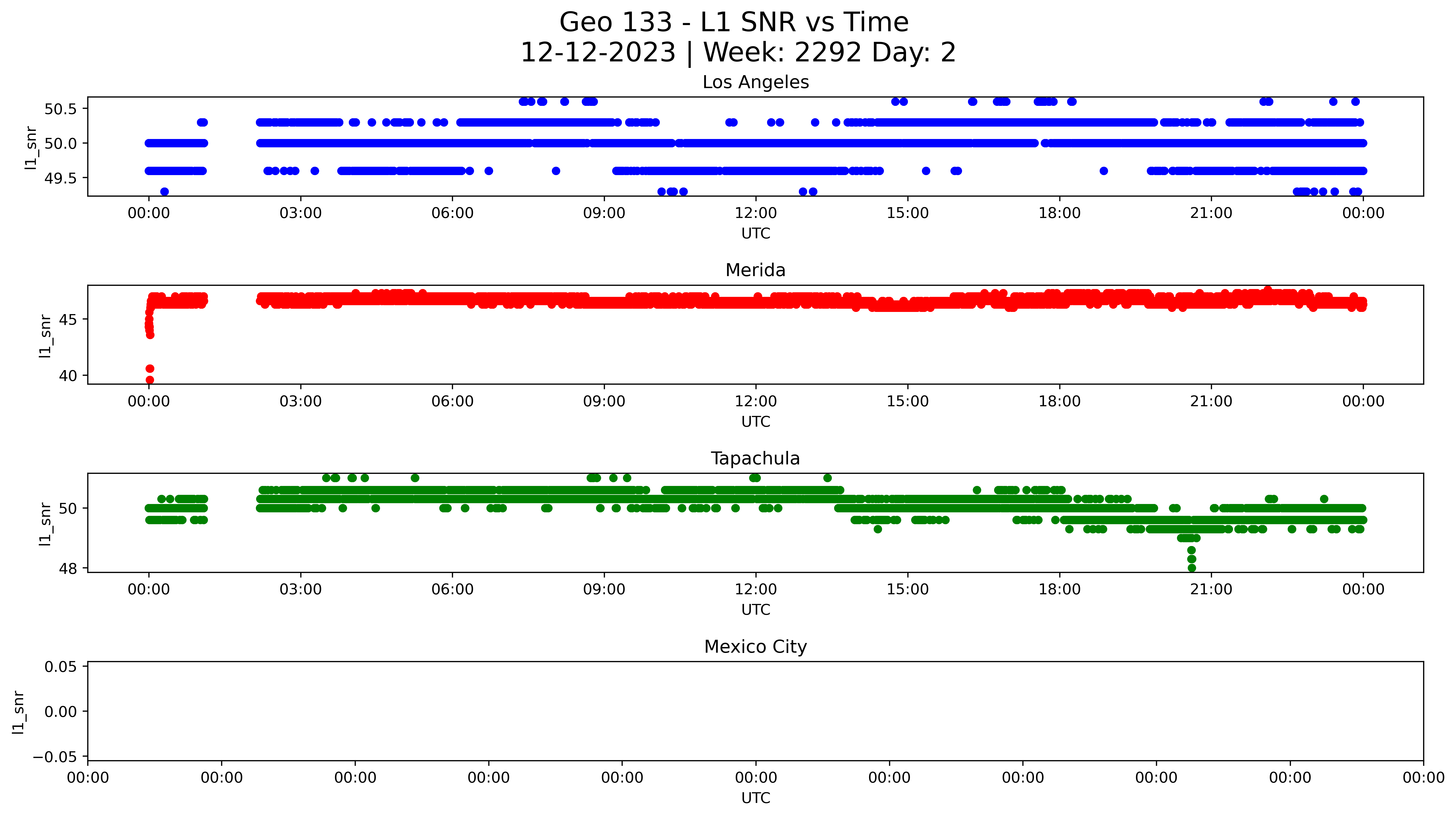Click the '03:00' x-tick in Merida plot

click(301, 402)
